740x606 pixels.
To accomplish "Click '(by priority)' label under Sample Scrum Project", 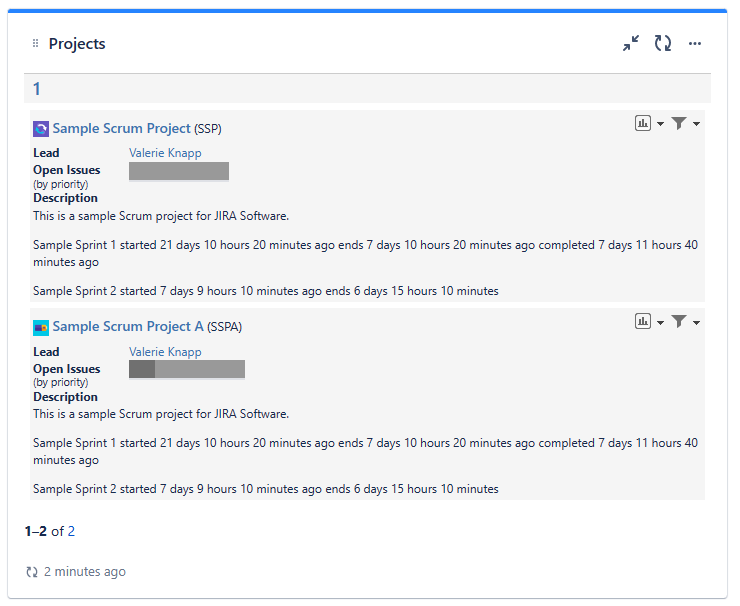I will [60, 184].
